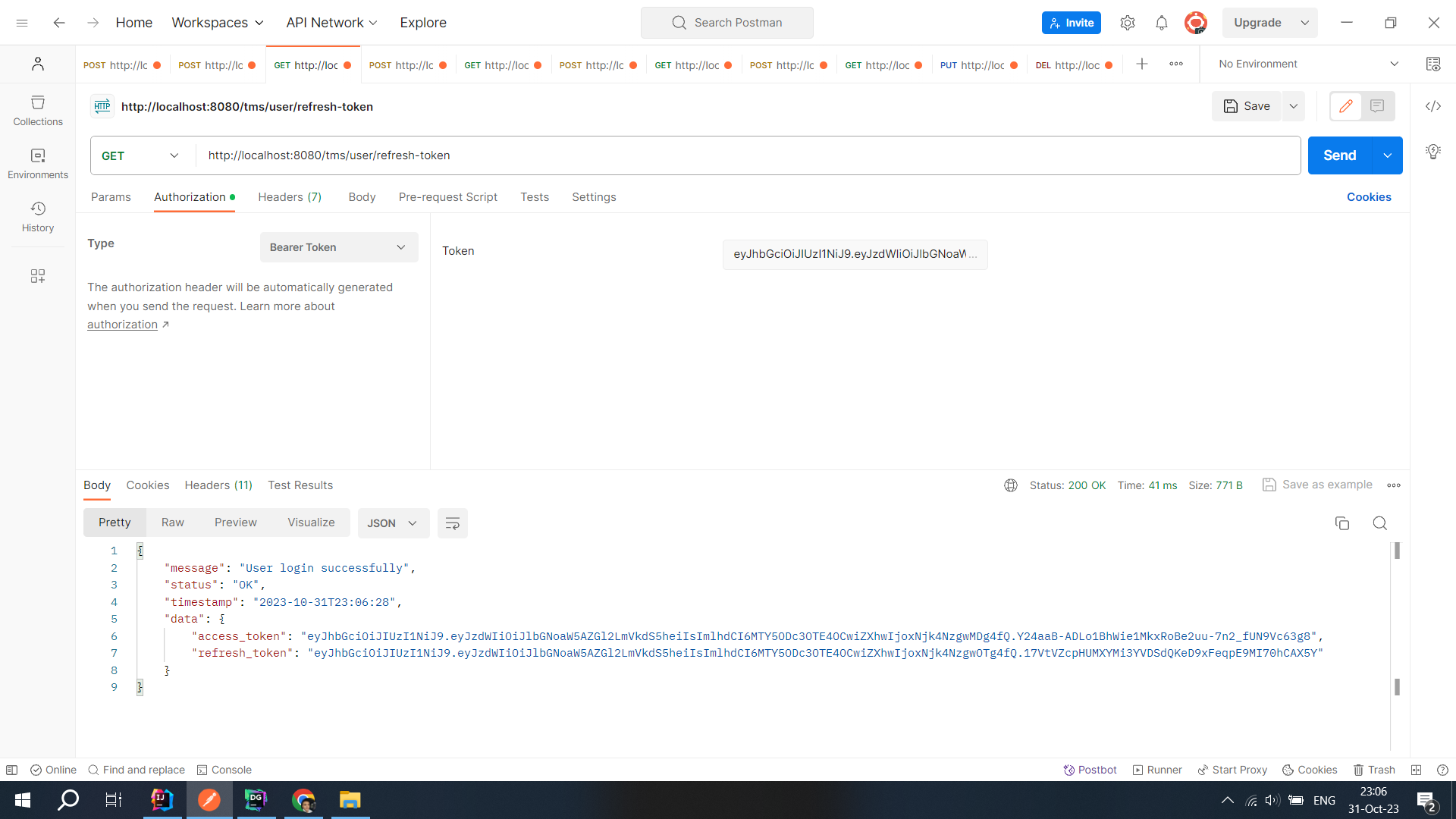Change JSON response format dropdown
The image size is (1456, 819).
[x=392, y=522]
